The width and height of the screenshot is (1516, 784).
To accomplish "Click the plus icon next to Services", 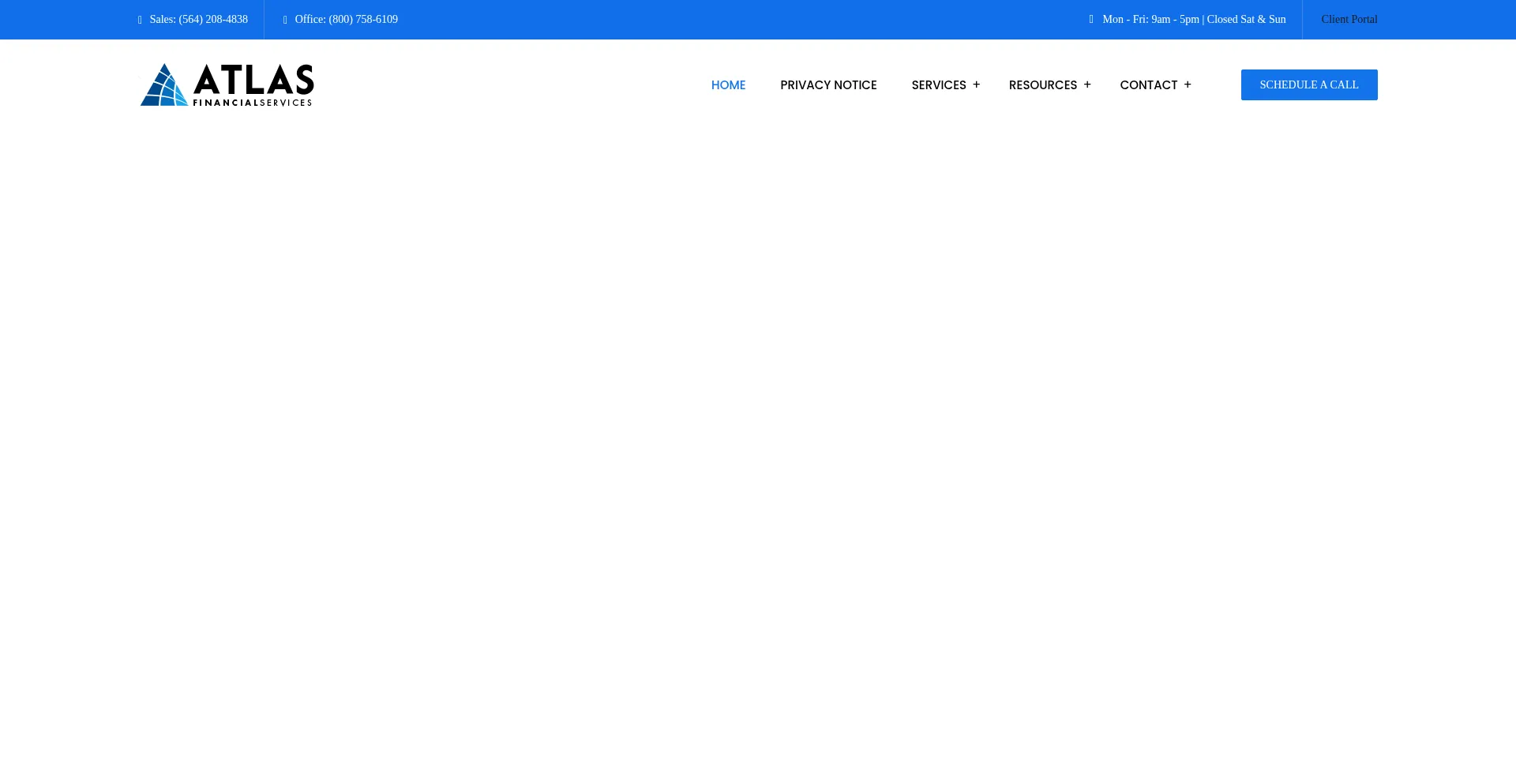I will tap(977, 84).
